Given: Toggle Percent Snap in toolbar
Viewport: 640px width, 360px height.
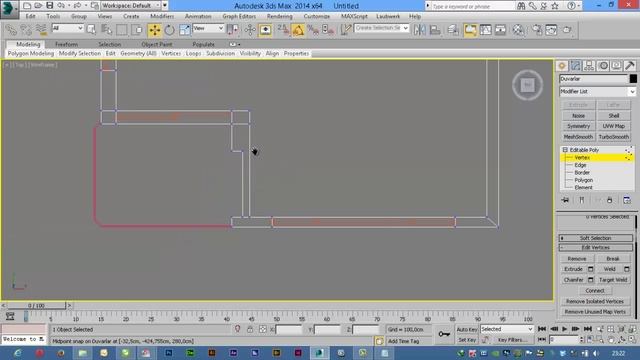Looking at the screenshot, I should coord(313,30).
